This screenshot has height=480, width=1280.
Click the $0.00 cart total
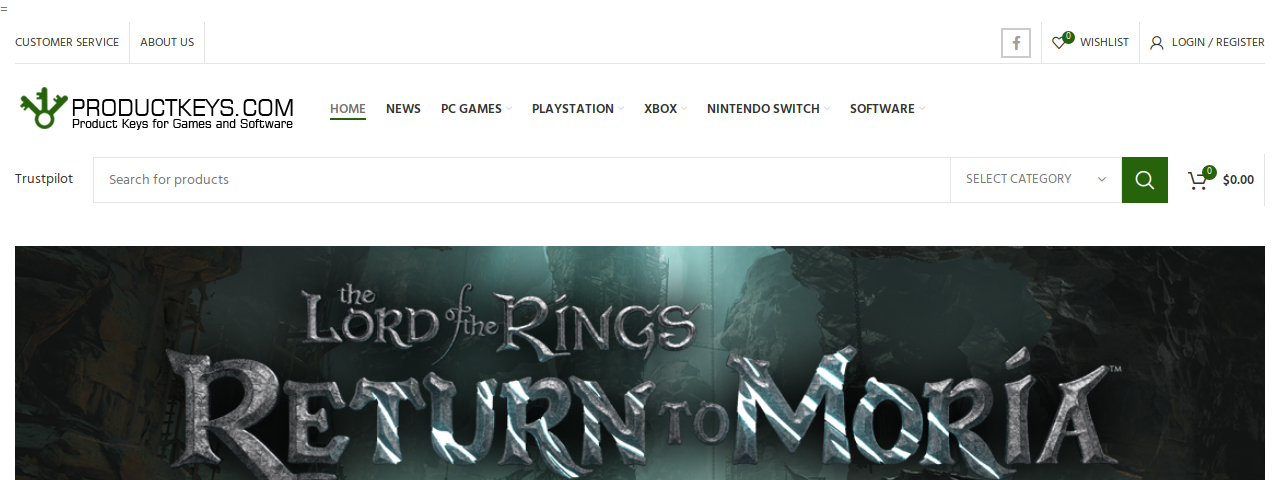tap(1238, 180)
